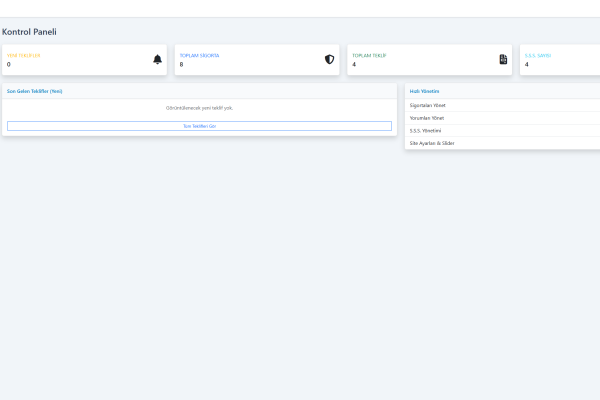Click the Yeni Teklifler count of 0

pos(9,64)
